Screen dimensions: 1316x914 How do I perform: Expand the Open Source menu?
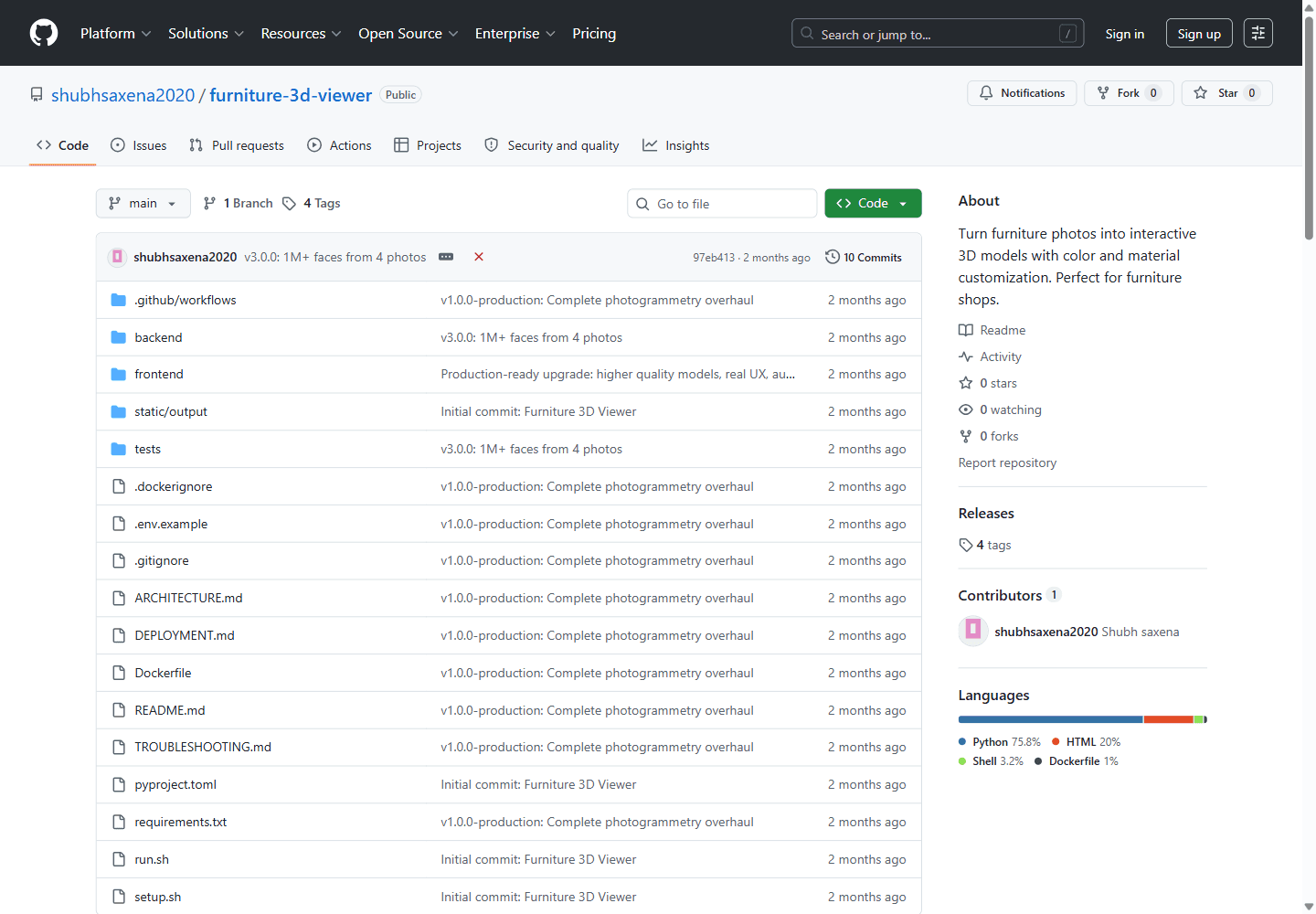coord(408,33)
